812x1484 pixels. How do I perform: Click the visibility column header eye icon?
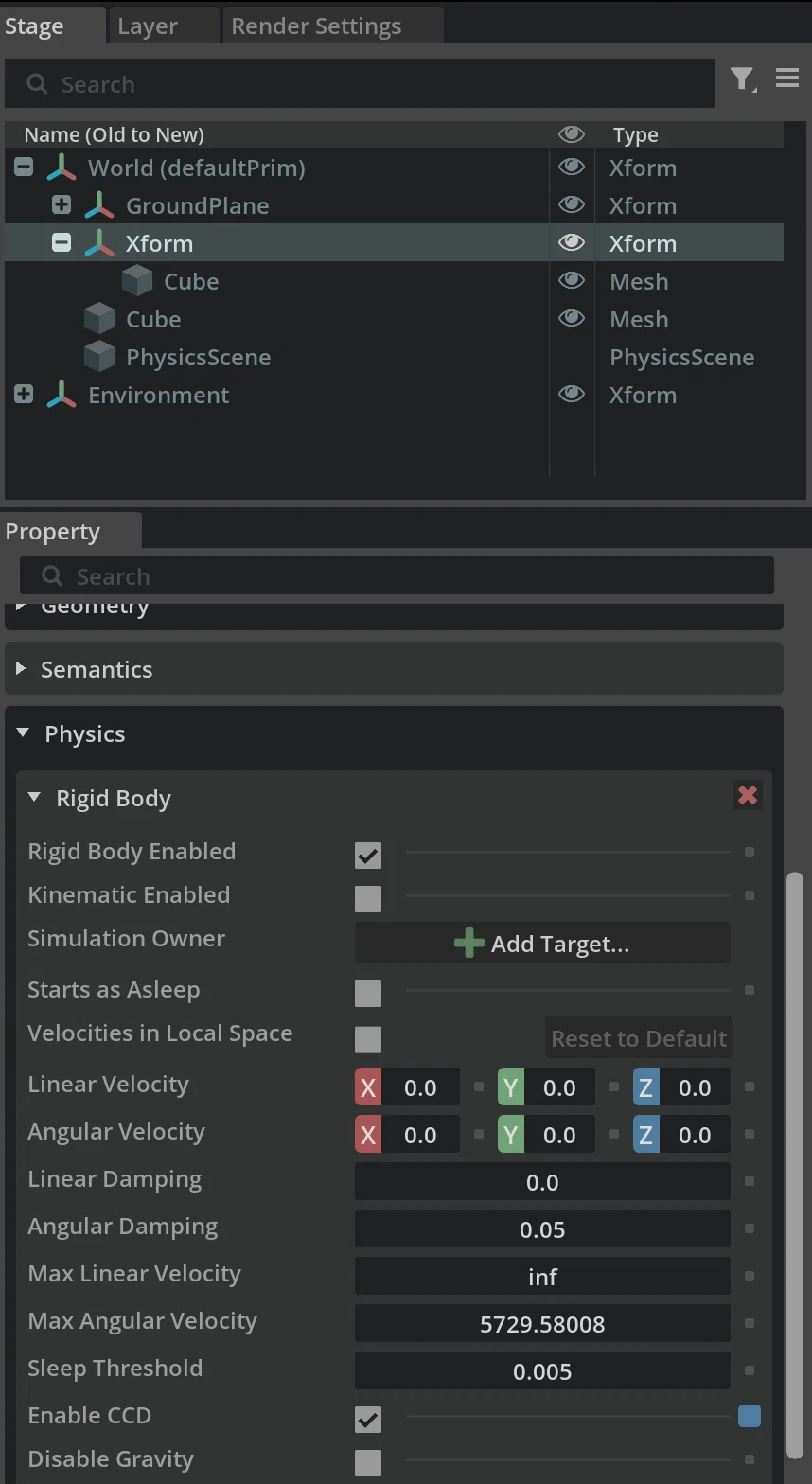tap(572, 134)
